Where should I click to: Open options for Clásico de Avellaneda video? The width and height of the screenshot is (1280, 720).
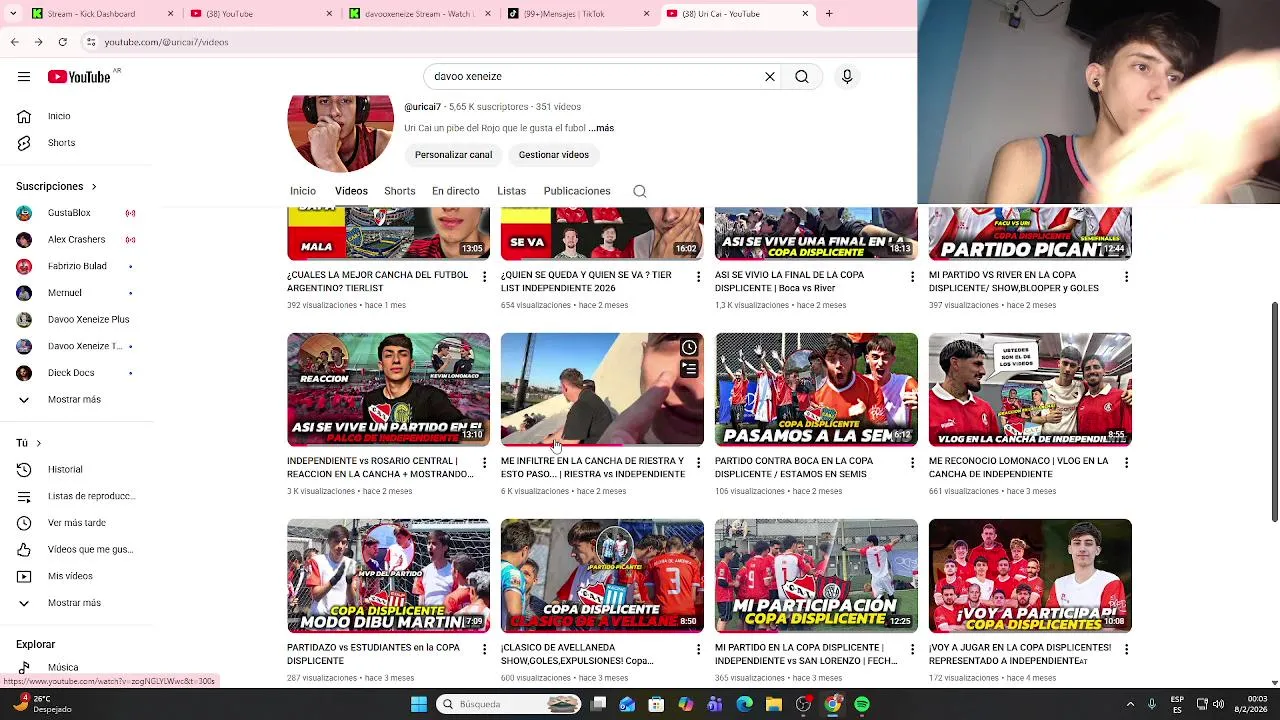(x=699, y=649)
